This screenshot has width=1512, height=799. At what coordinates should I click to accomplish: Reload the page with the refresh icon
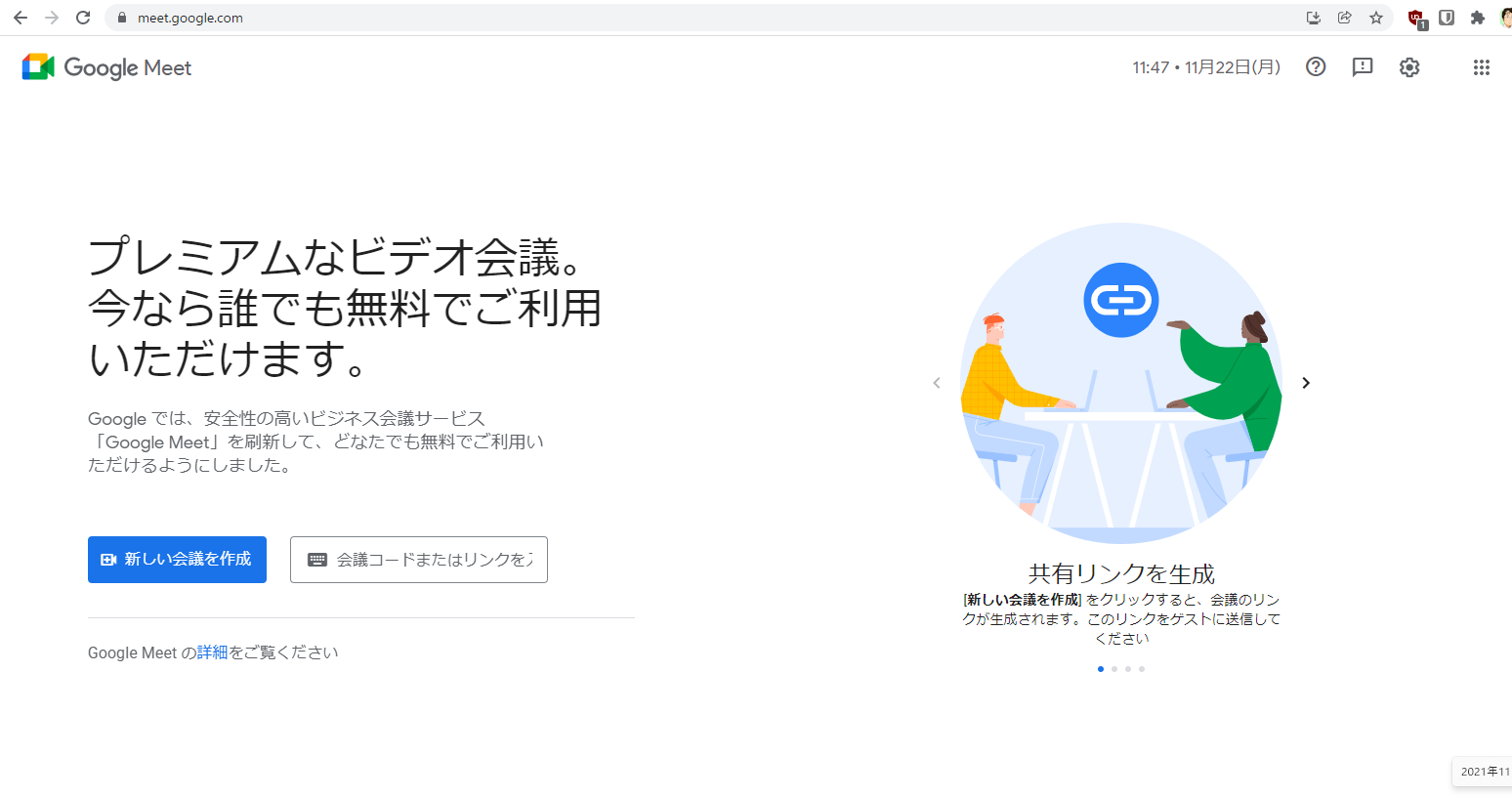pos(83,18)
